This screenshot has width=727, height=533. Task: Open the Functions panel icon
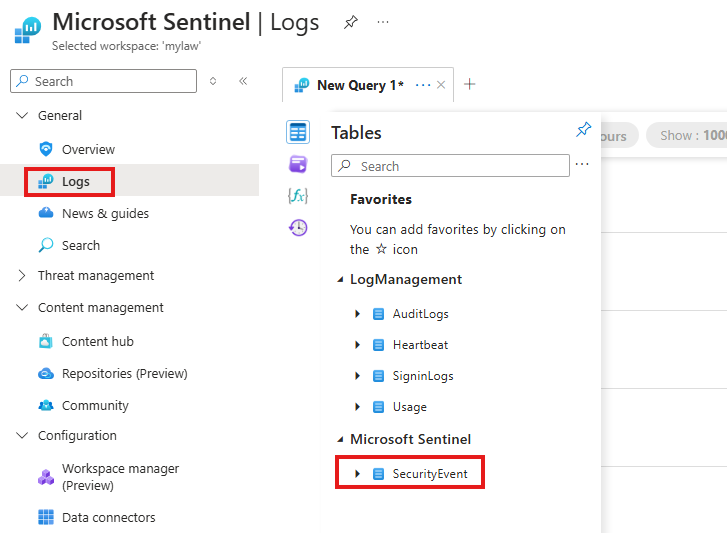(298, 196)
